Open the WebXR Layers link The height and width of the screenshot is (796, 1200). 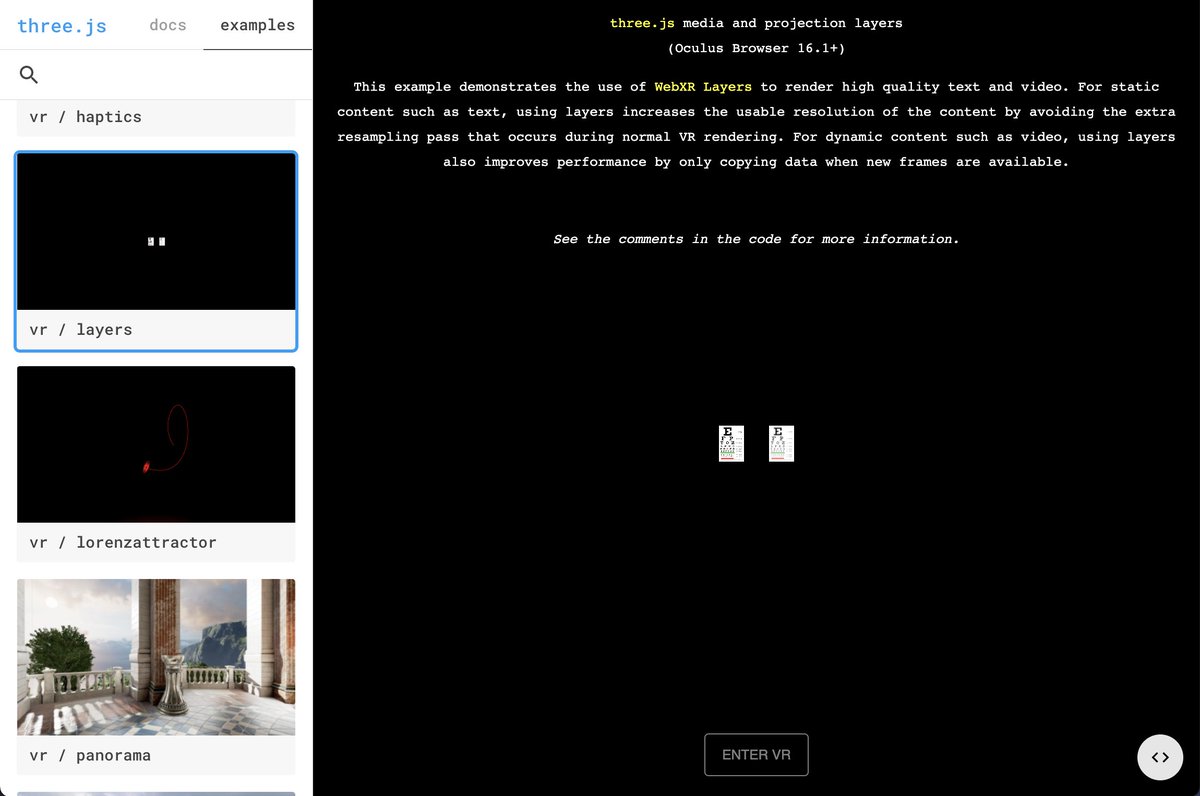(700, 87)
